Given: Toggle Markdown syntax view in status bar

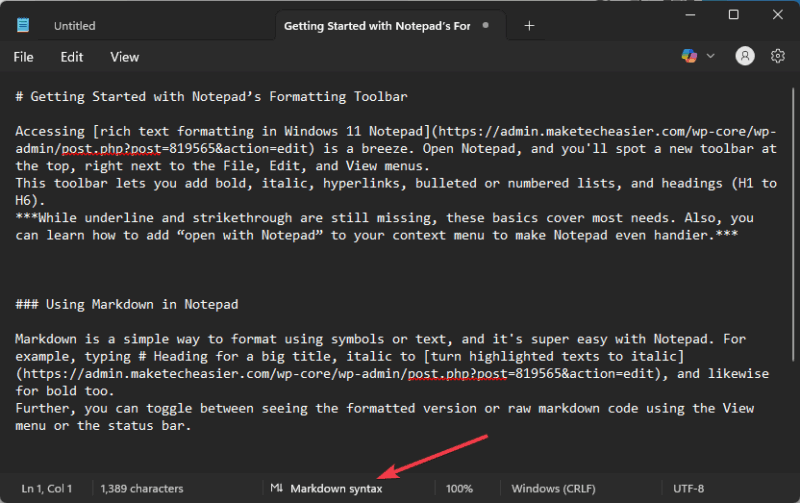Looking at the screenshot, I should (336, 488).
